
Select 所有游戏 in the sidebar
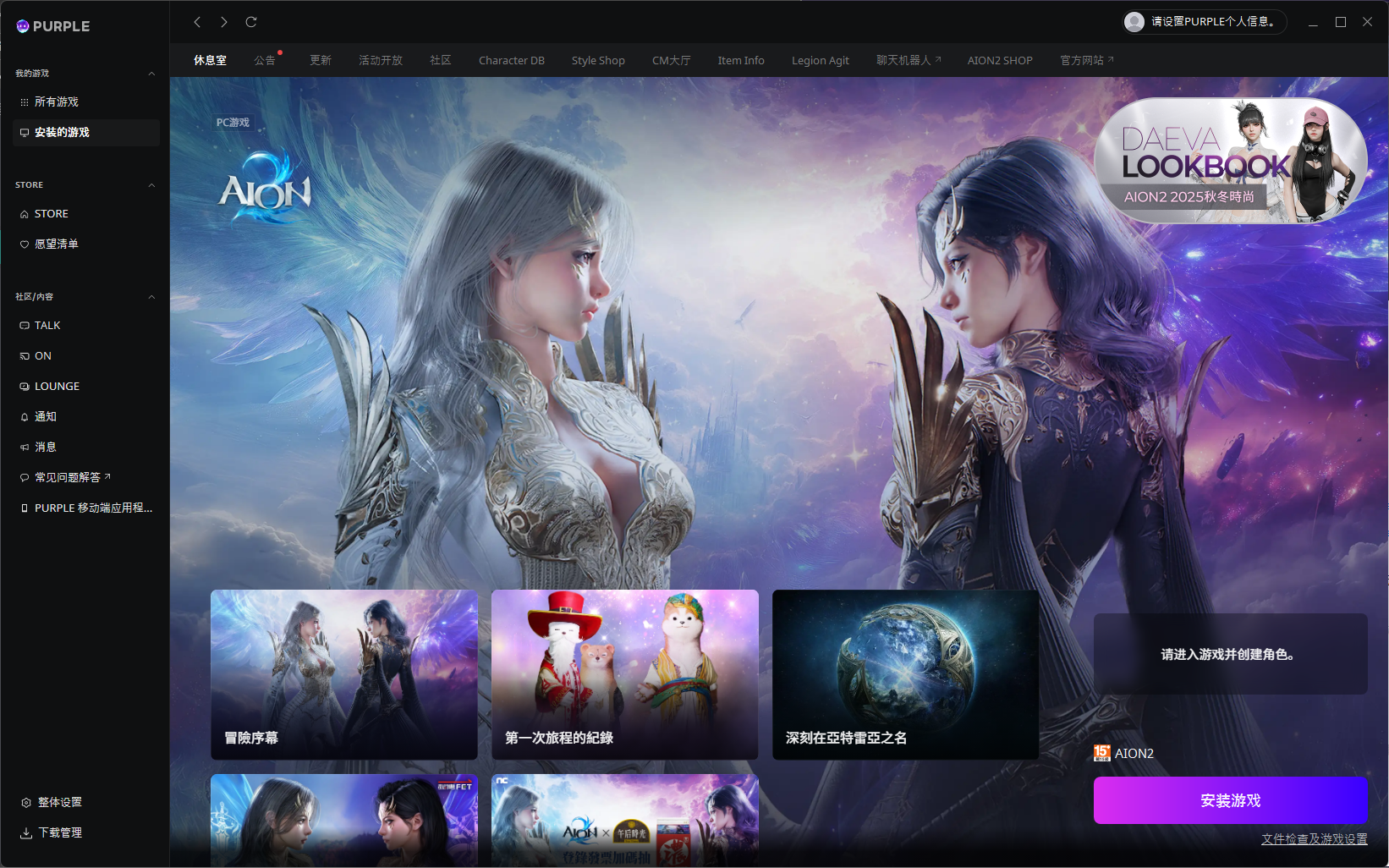56,102
